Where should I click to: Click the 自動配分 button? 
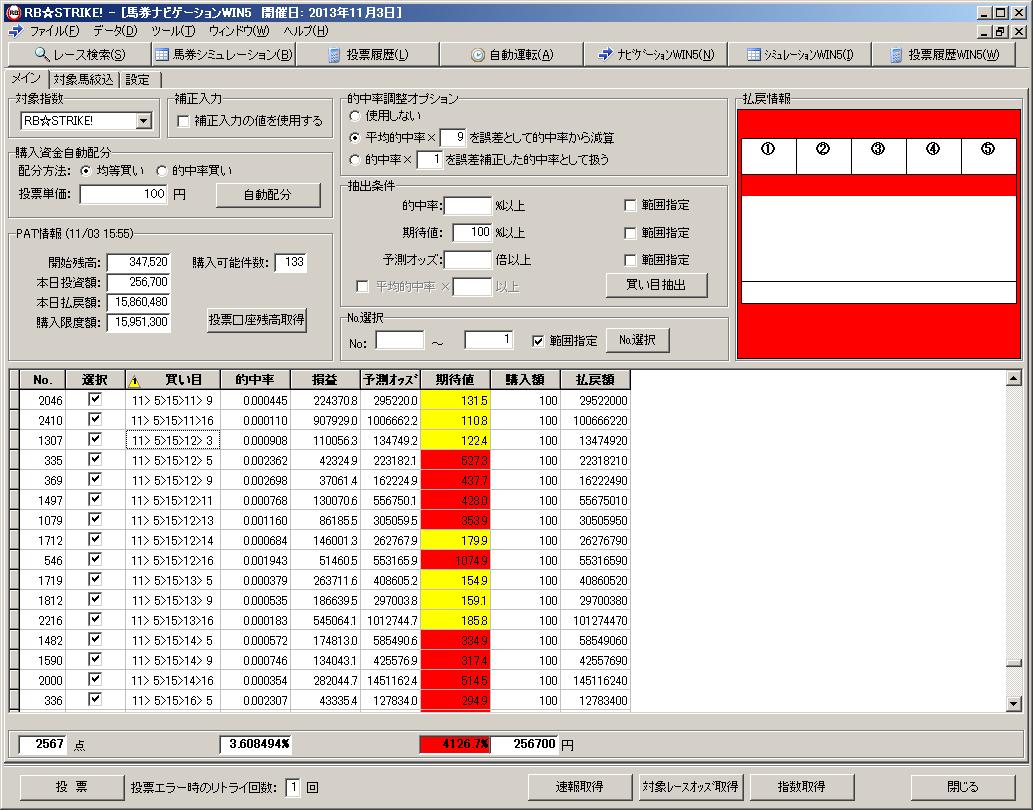268,195
